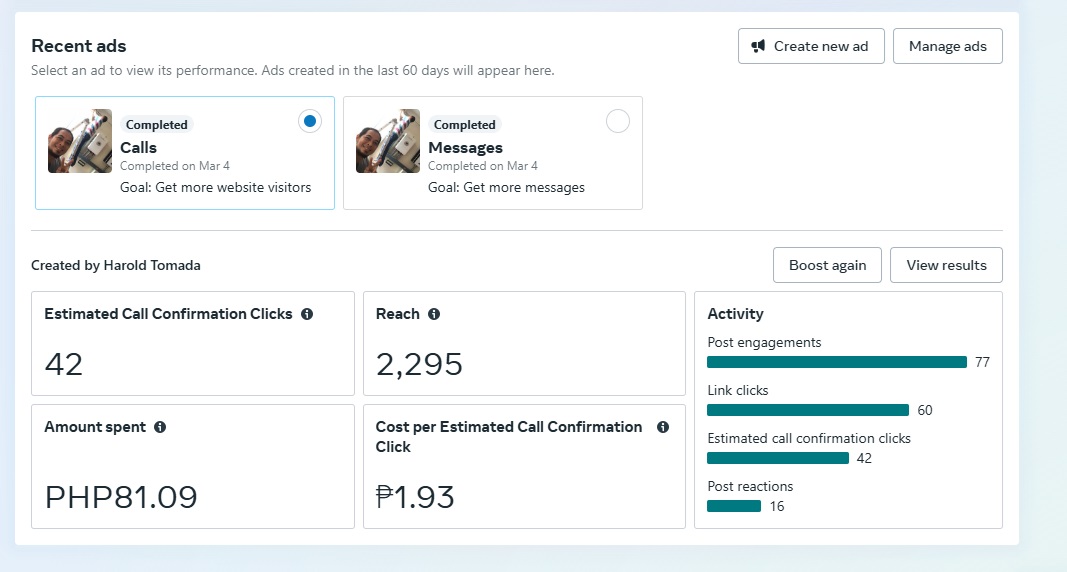Click the Post reactions activity bar
The width and height of the screenshot is (1067, 572).
point(733,506)
